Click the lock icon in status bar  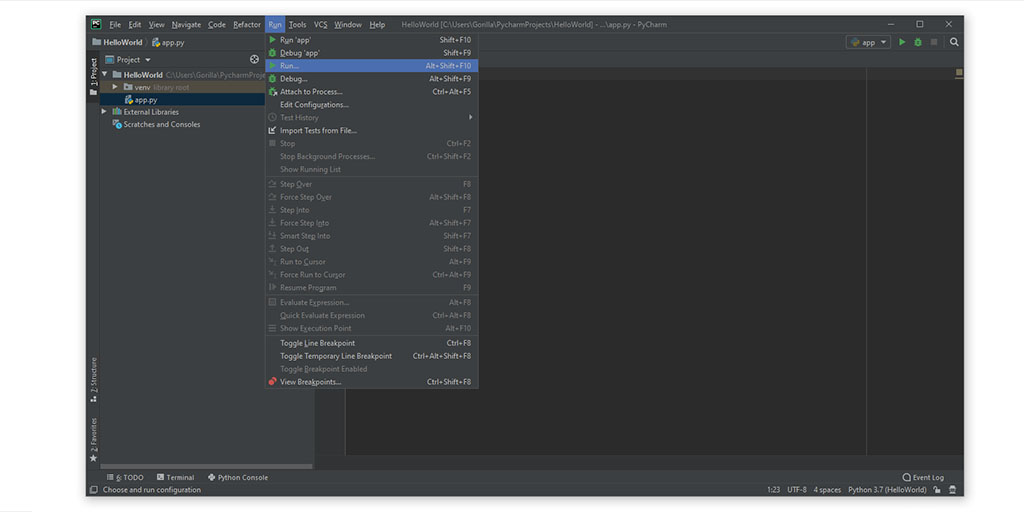[937, 490]
